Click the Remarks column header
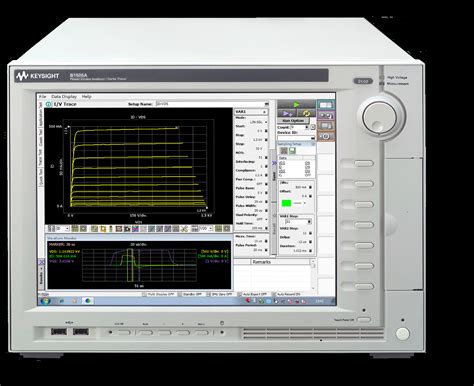This screenshot has height=386, width=474. tap(280, 262)
